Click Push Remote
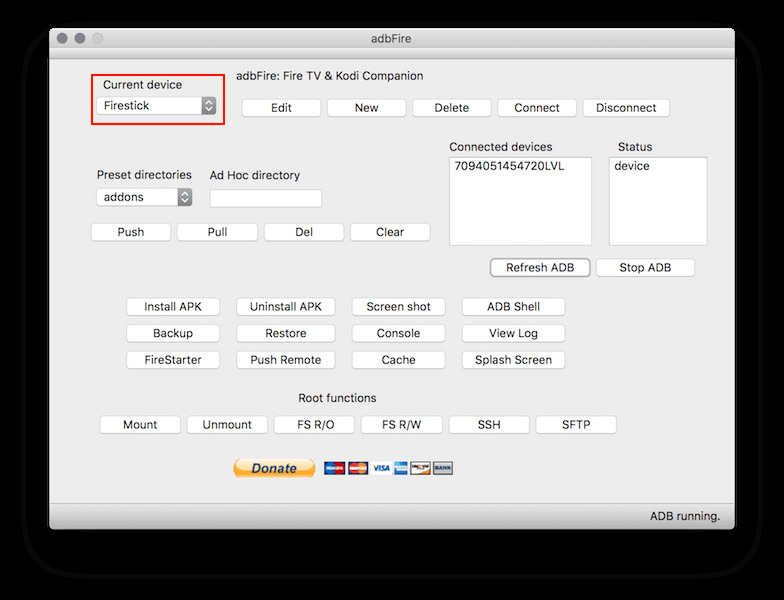This screenshot has height=600, width=784. tap(286, 360)
